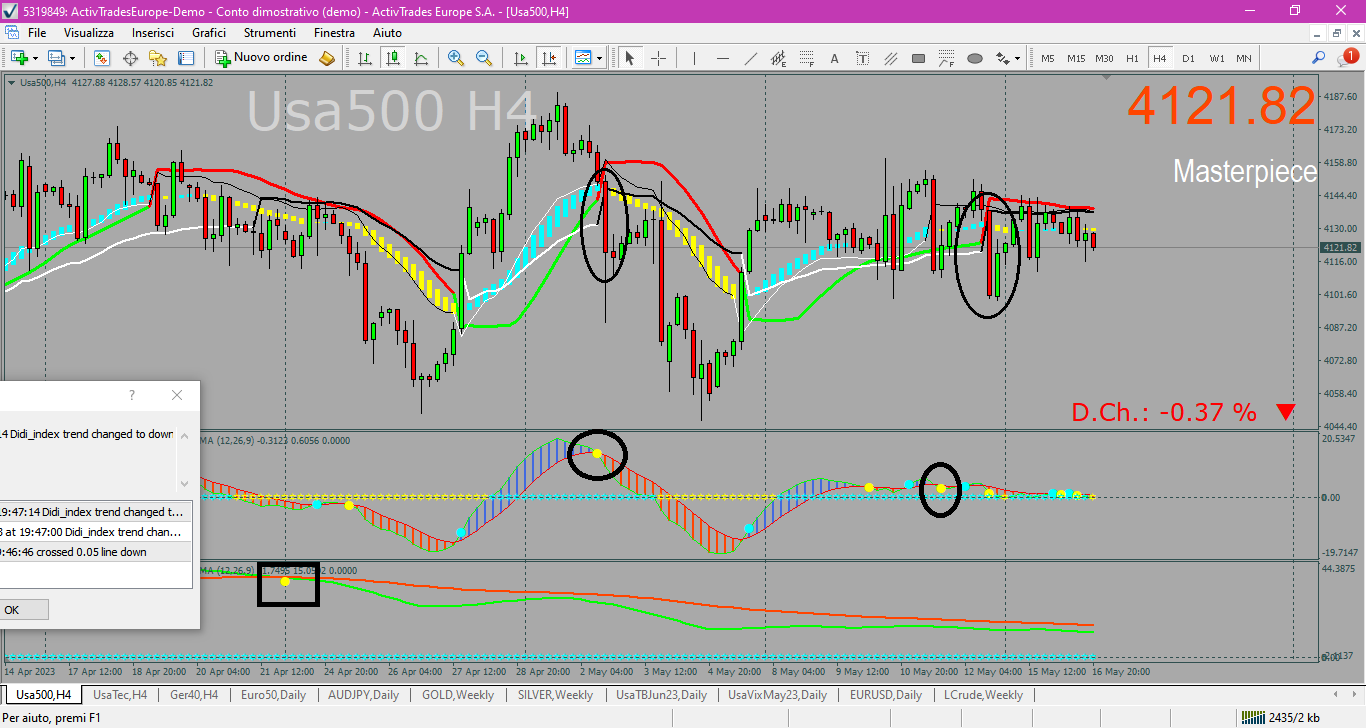Select the text tool marked A
This screenshot has width=1366, height=728.
tap(835, 58)
